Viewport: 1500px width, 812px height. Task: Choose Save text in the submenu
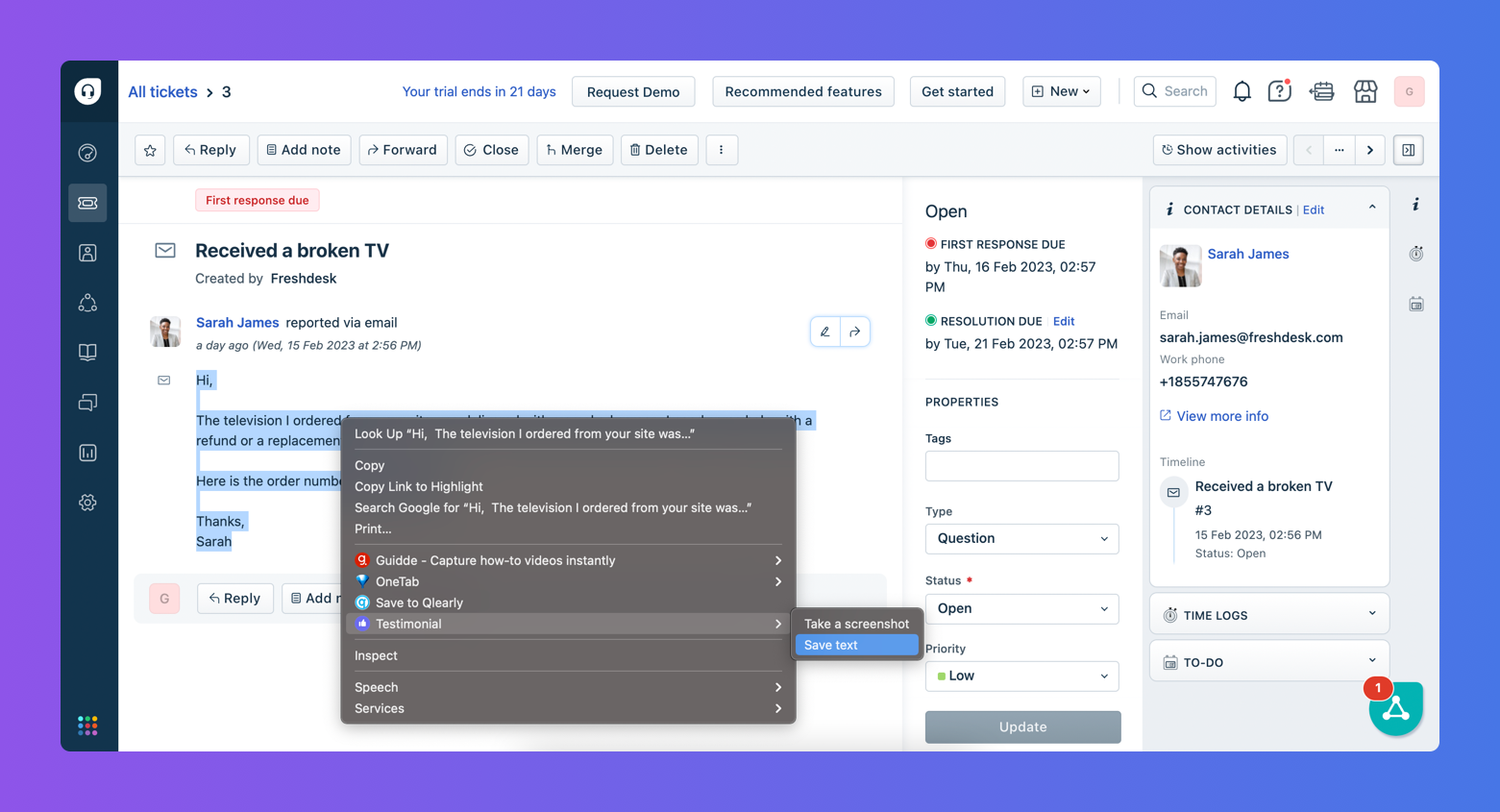coord(855,645)
